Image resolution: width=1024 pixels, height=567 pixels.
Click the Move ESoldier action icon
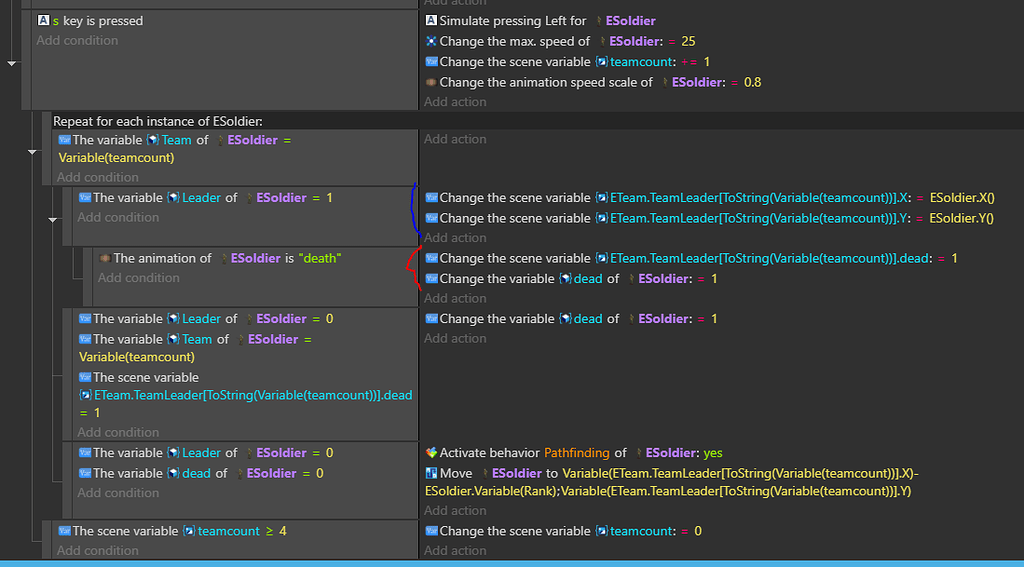coord(431,473)
